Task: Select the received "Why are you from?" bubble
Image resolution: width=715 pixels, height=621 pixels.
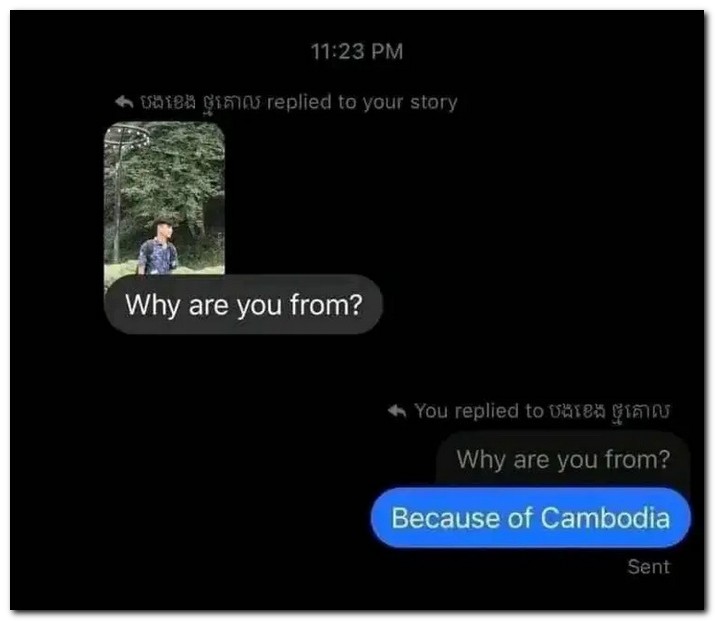Action: 243,305
